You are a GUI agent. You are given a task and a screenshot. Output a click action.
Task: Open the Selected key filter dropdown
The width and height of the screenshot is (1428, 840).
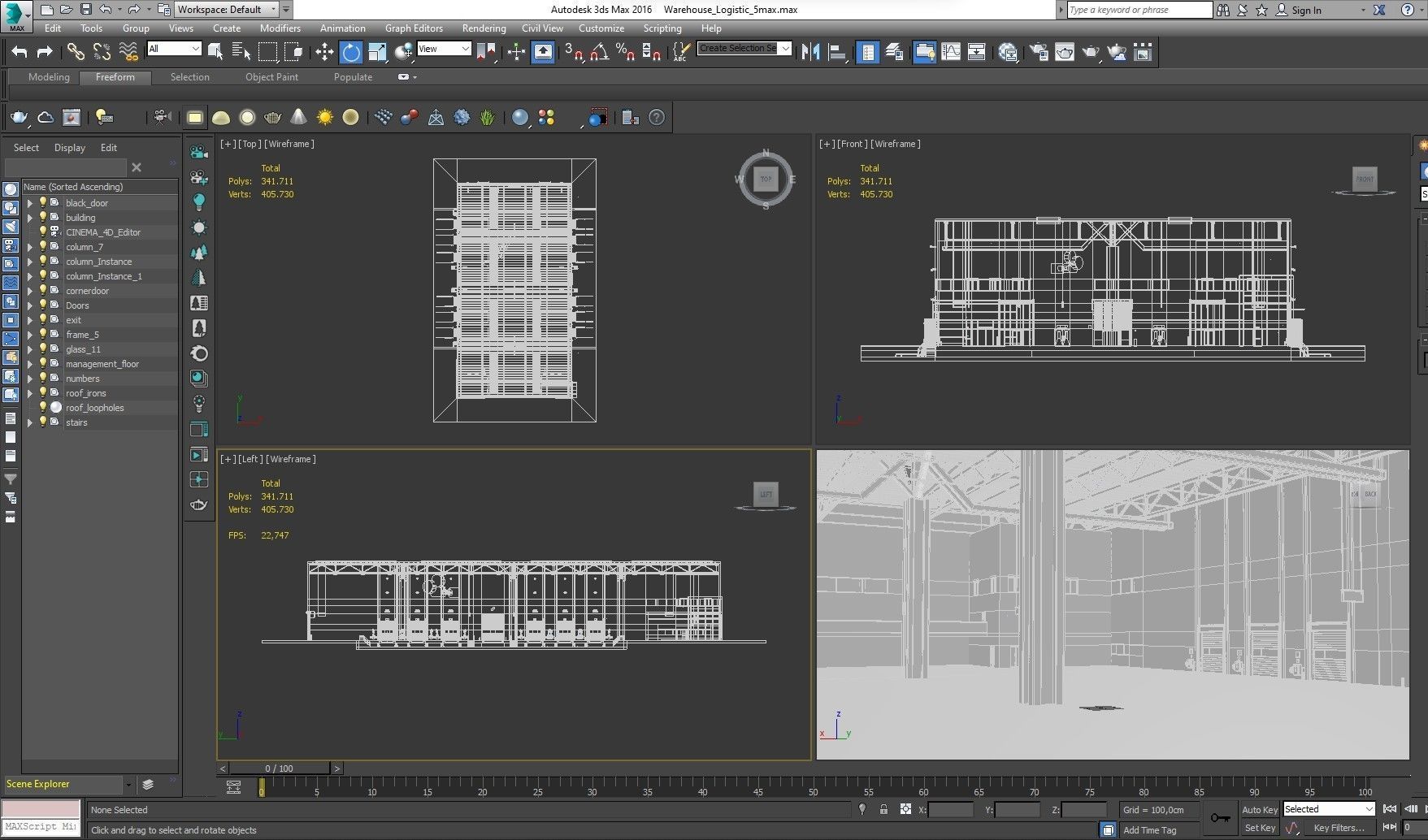click(x=1329, y=809)
